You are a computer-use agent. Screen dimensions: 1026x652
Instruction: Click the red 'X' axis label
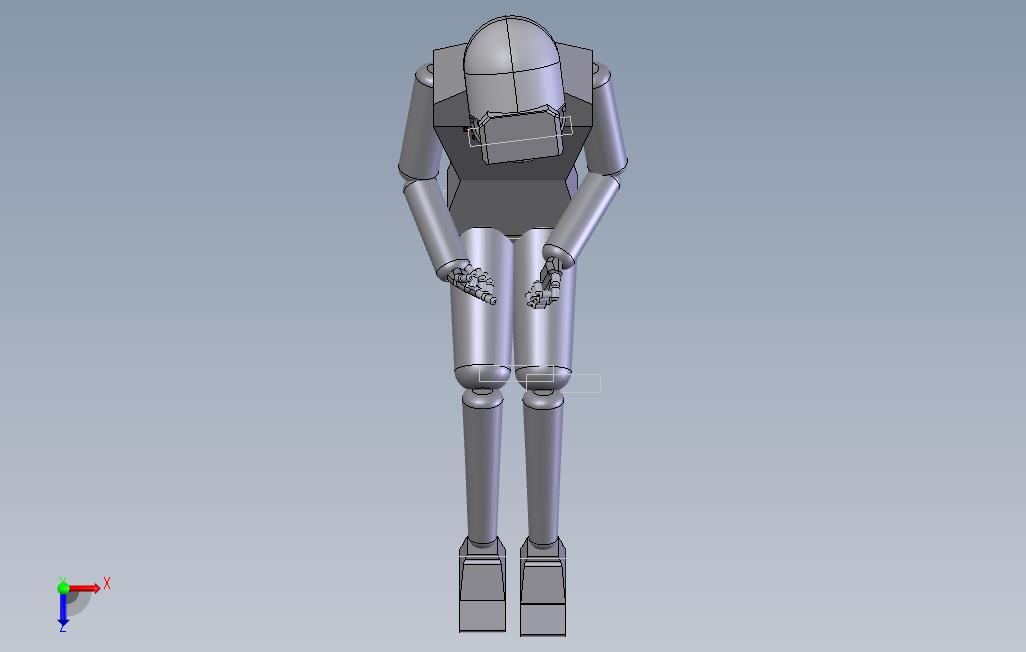pyautogui.click(x=107, y=583)
